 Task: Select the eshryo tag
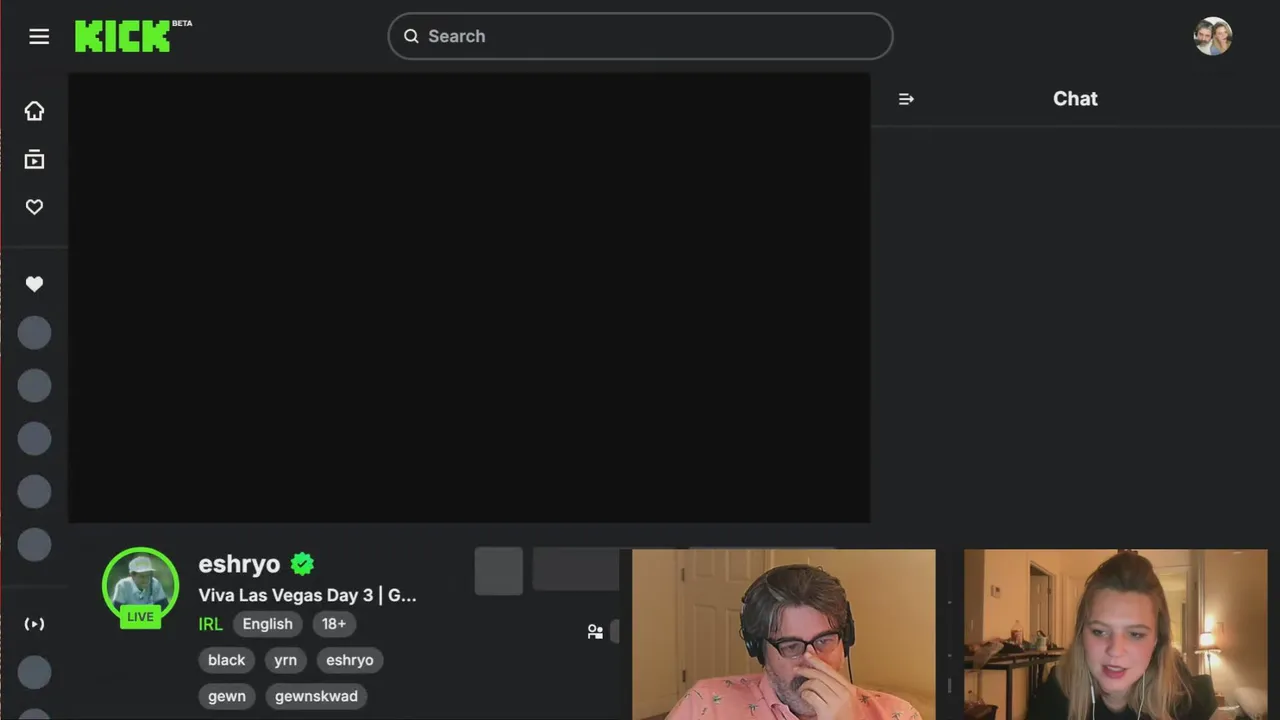coord(350,660)
